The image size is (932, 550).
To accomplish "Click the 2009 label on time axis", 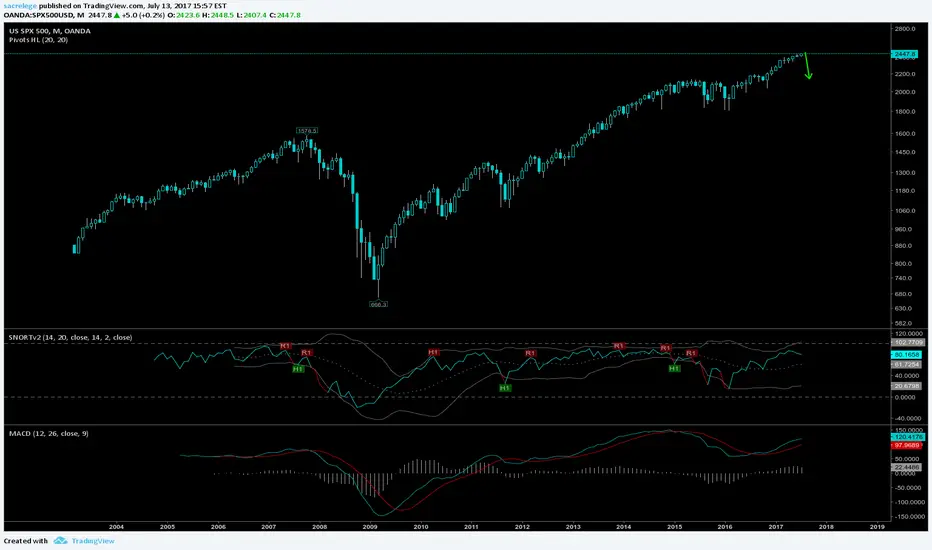I will (x=370, y=527).
